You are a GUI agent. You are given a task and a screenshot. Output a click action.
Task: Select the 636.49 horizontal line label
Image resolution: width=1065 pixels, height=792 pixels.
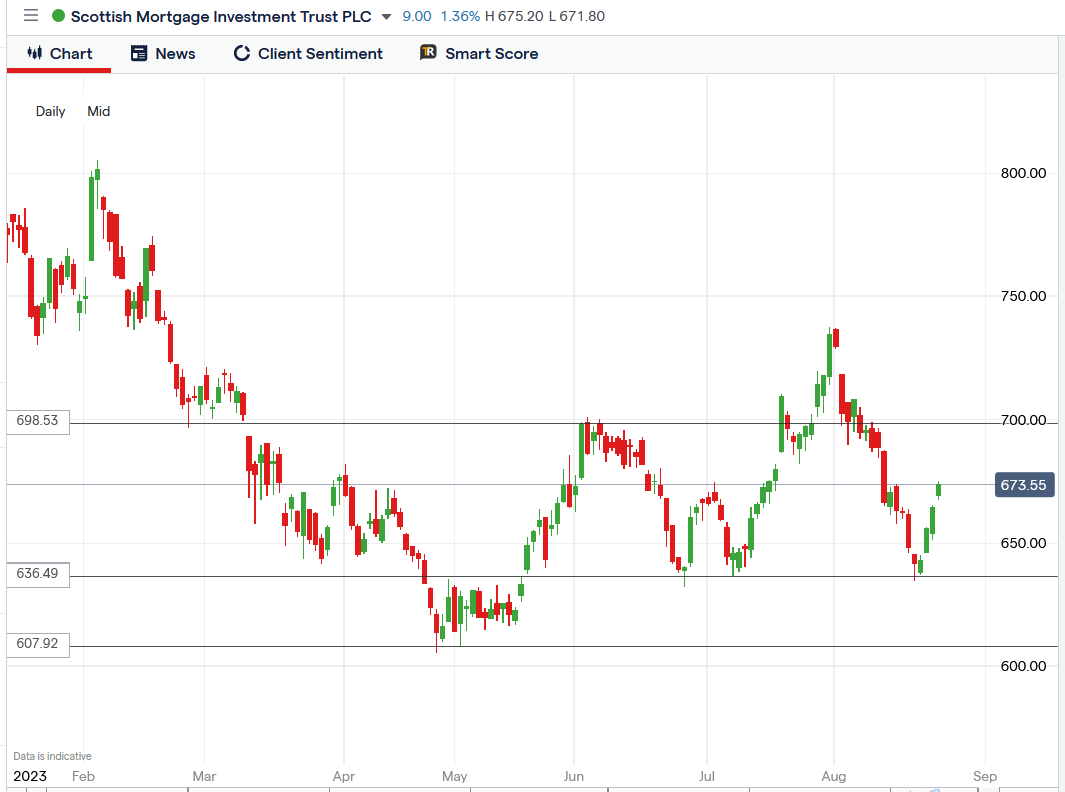(x=38, y=573)
